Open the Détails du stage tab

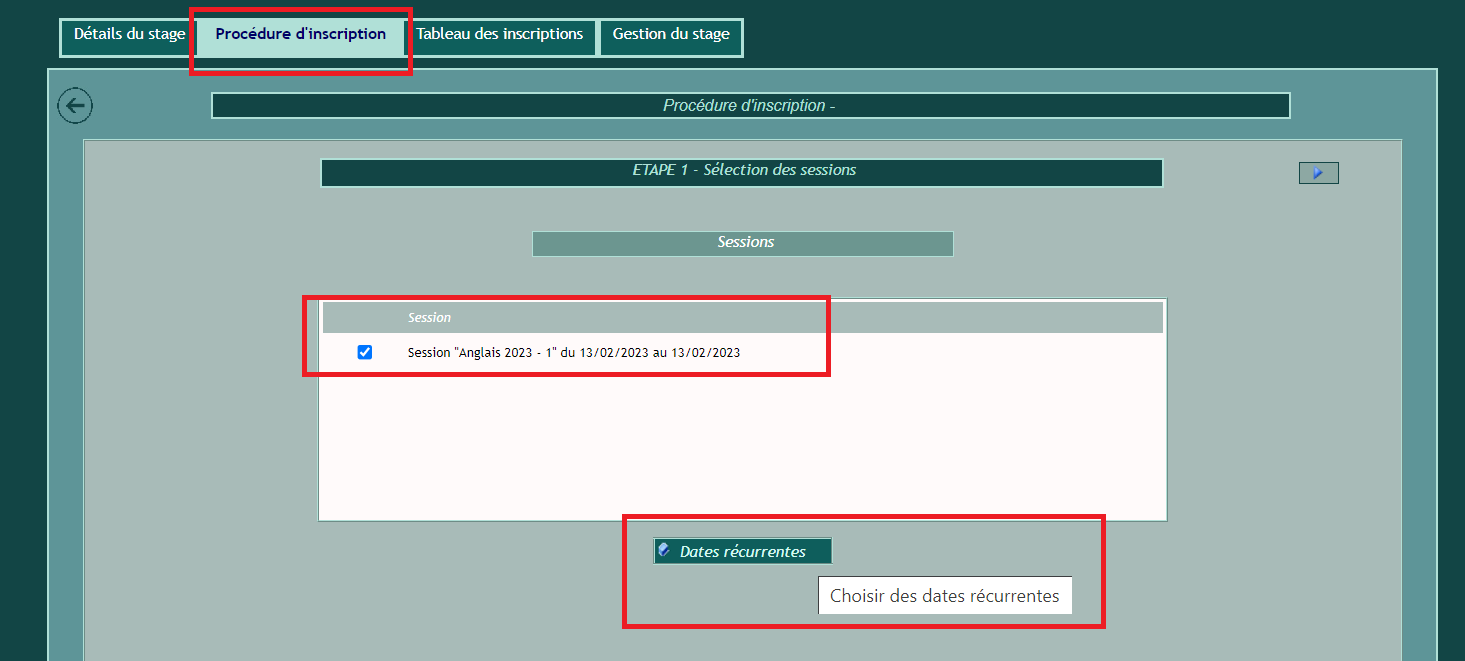[x=129, y=35]
